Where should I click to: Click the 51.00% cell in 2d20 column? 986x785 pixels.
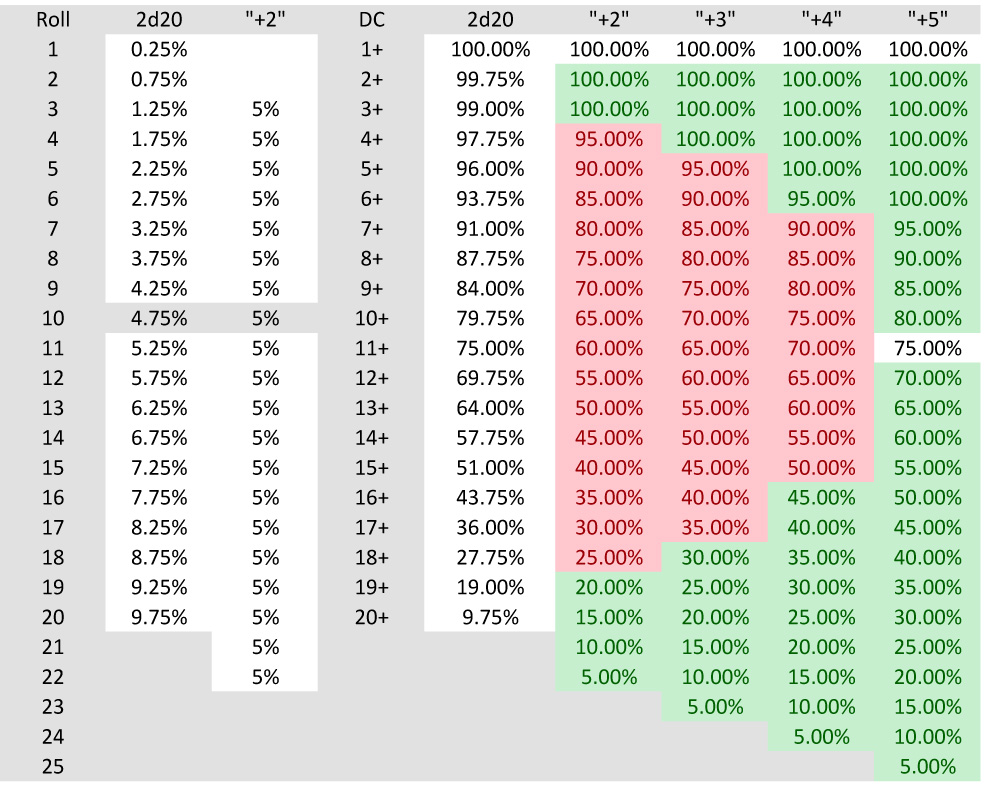click(x=490, y=467)
